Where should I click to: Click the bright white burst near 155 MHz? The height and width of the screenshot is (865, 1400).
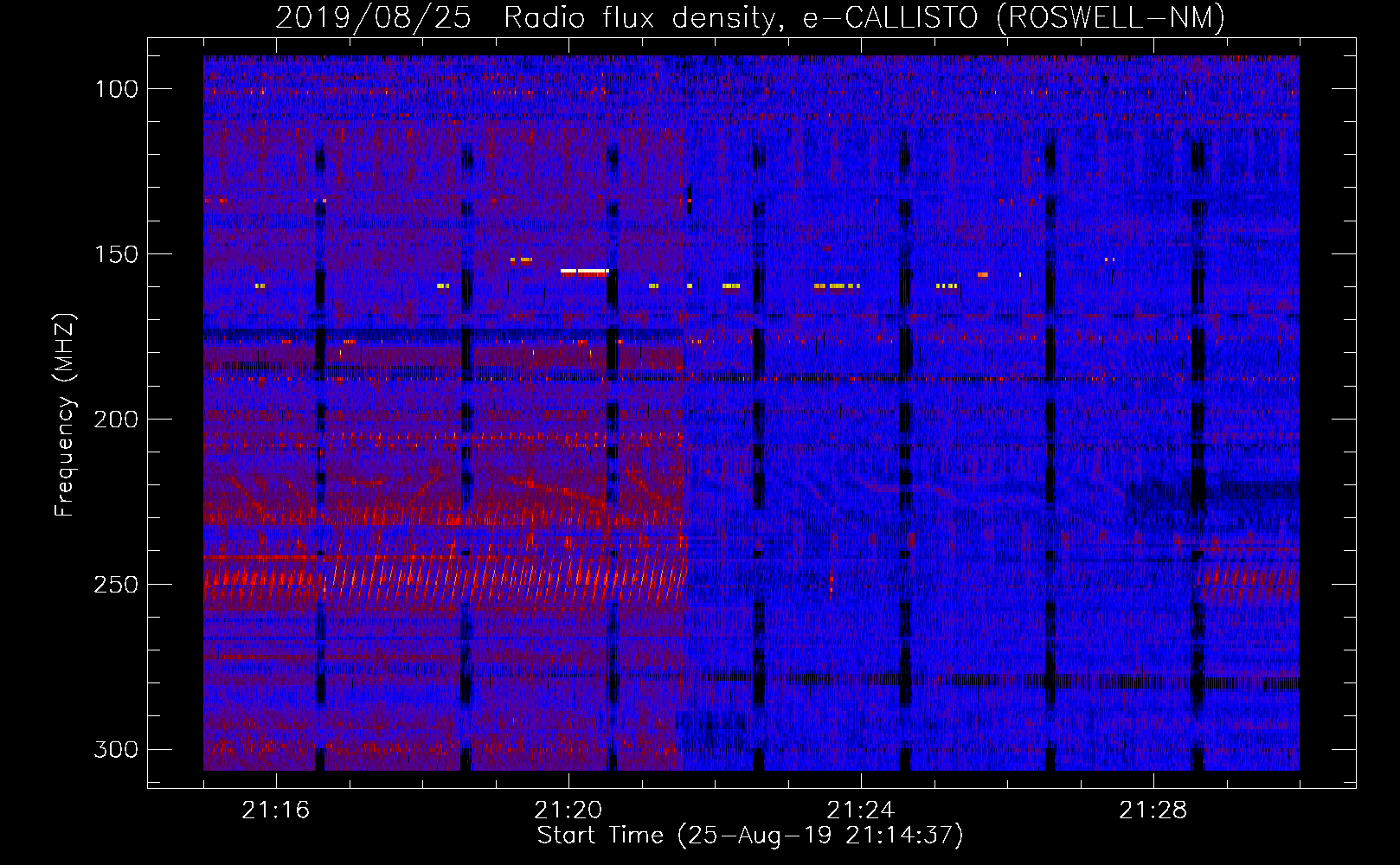585,272
